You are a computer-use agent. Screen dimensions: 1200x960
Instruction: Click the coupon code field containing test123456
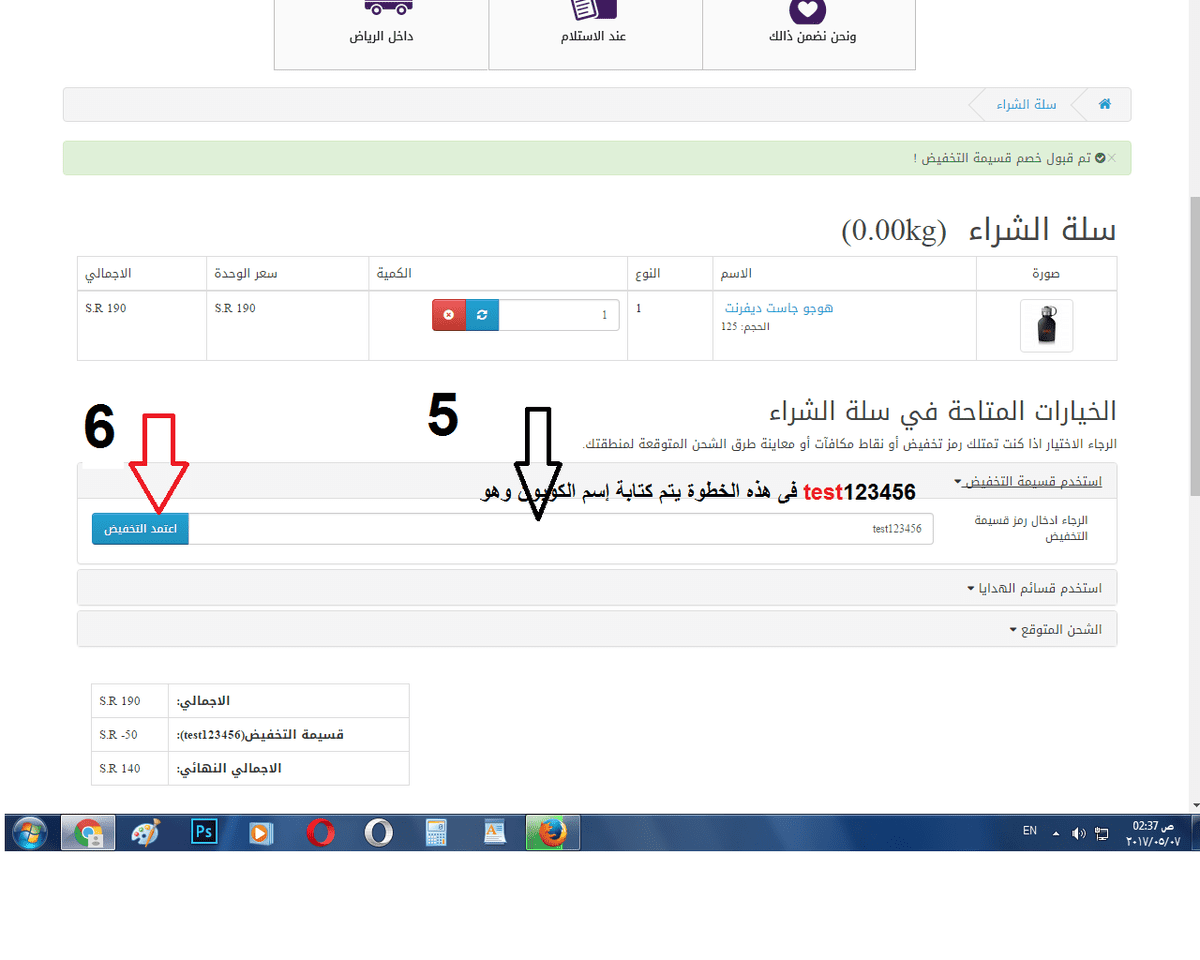pos(560,529)
